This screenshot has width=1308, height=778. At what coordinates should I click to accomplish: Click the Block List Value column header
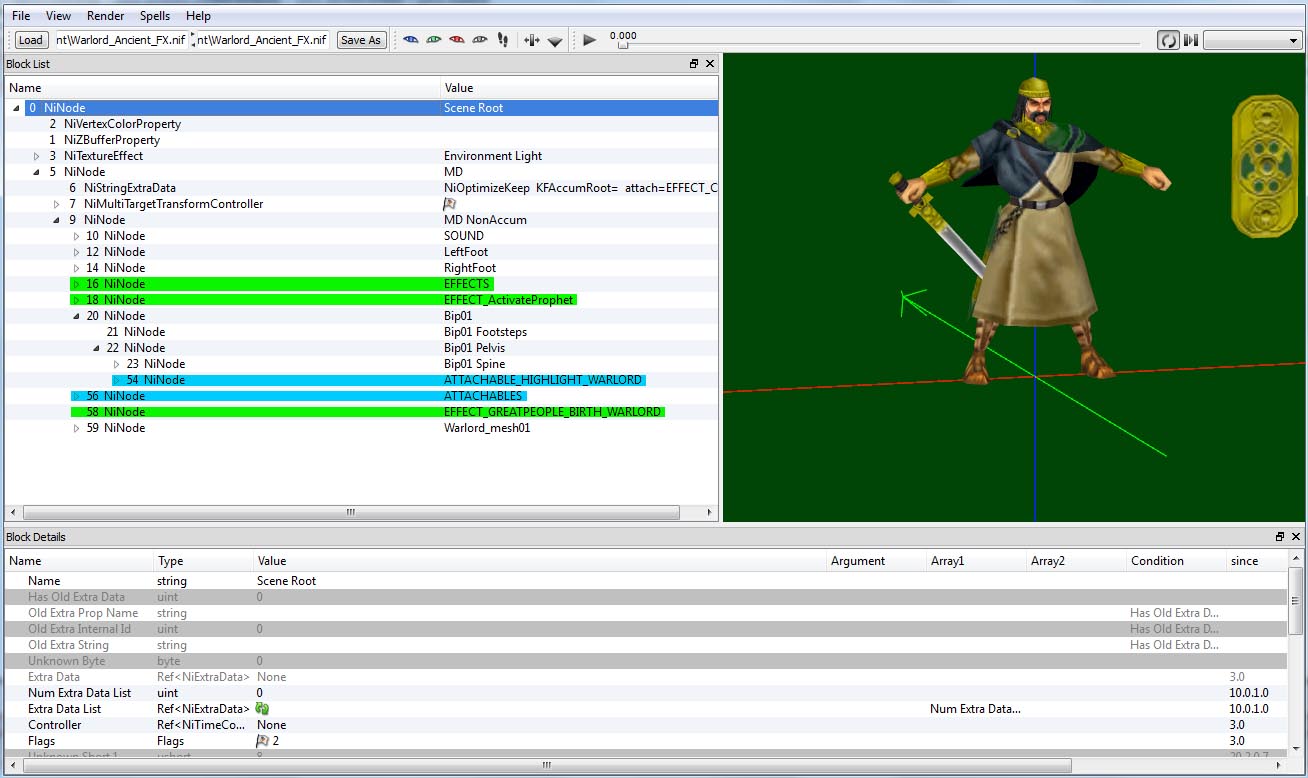coord(579,88)
